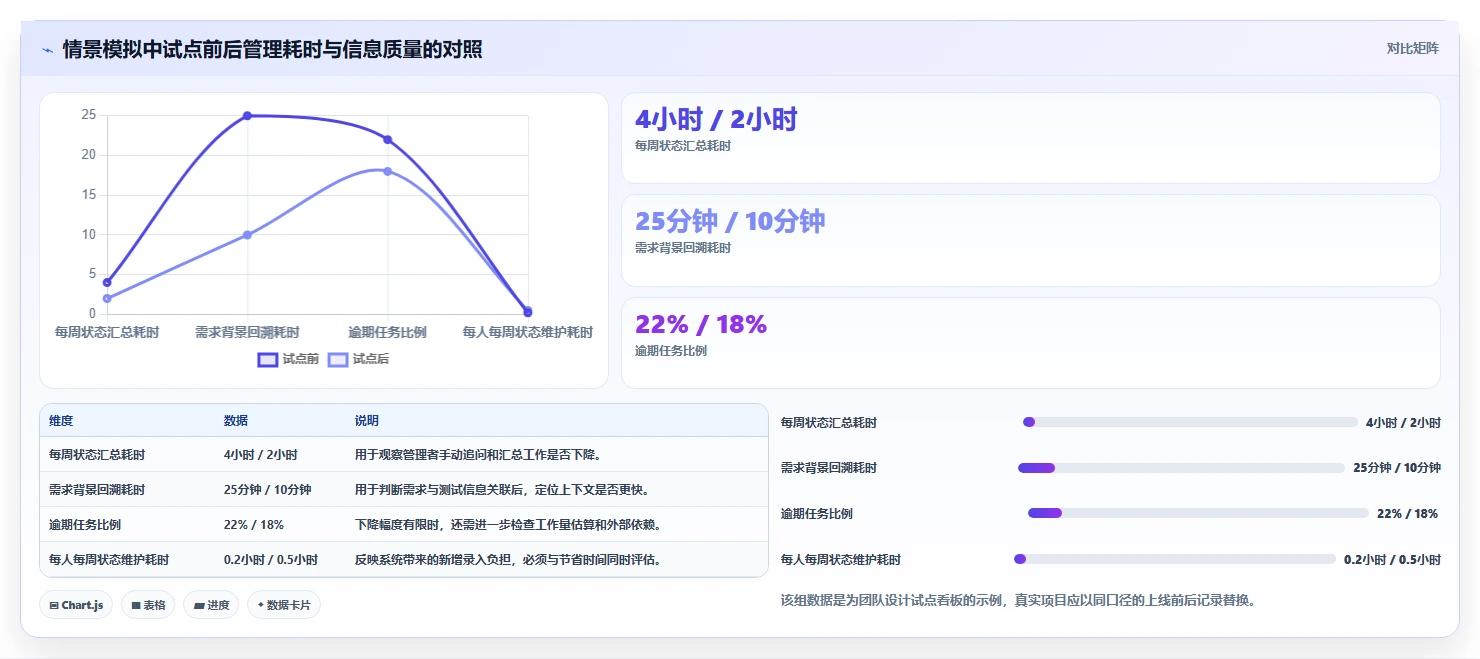The image size is (1480, 659).
Task: Open the 4小时 / 2小时 stat card
Action: (x=1031, y=138)
